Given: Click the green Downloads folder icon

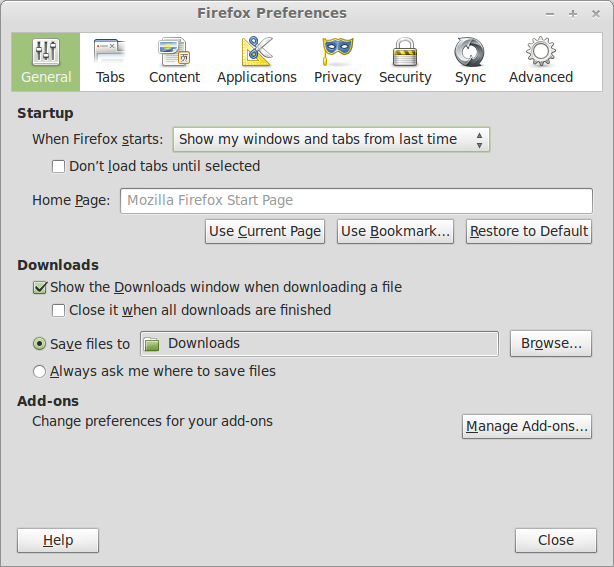Looking at the screenshot, I should (x=151, y=344).
